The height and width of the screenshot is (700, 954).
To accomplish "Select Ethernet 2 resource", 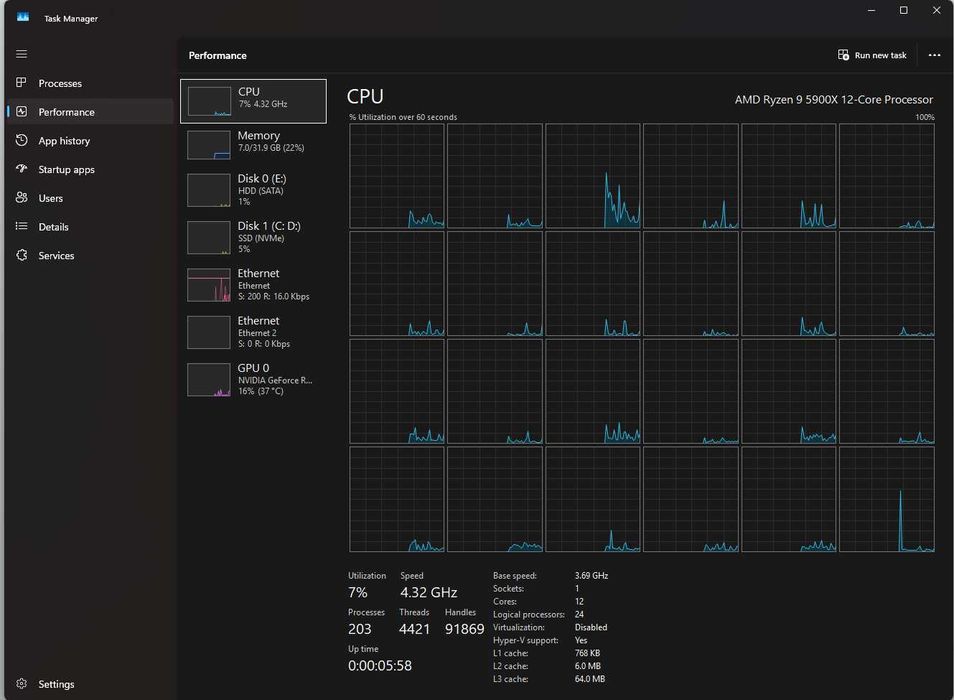I will click(253, 332).
